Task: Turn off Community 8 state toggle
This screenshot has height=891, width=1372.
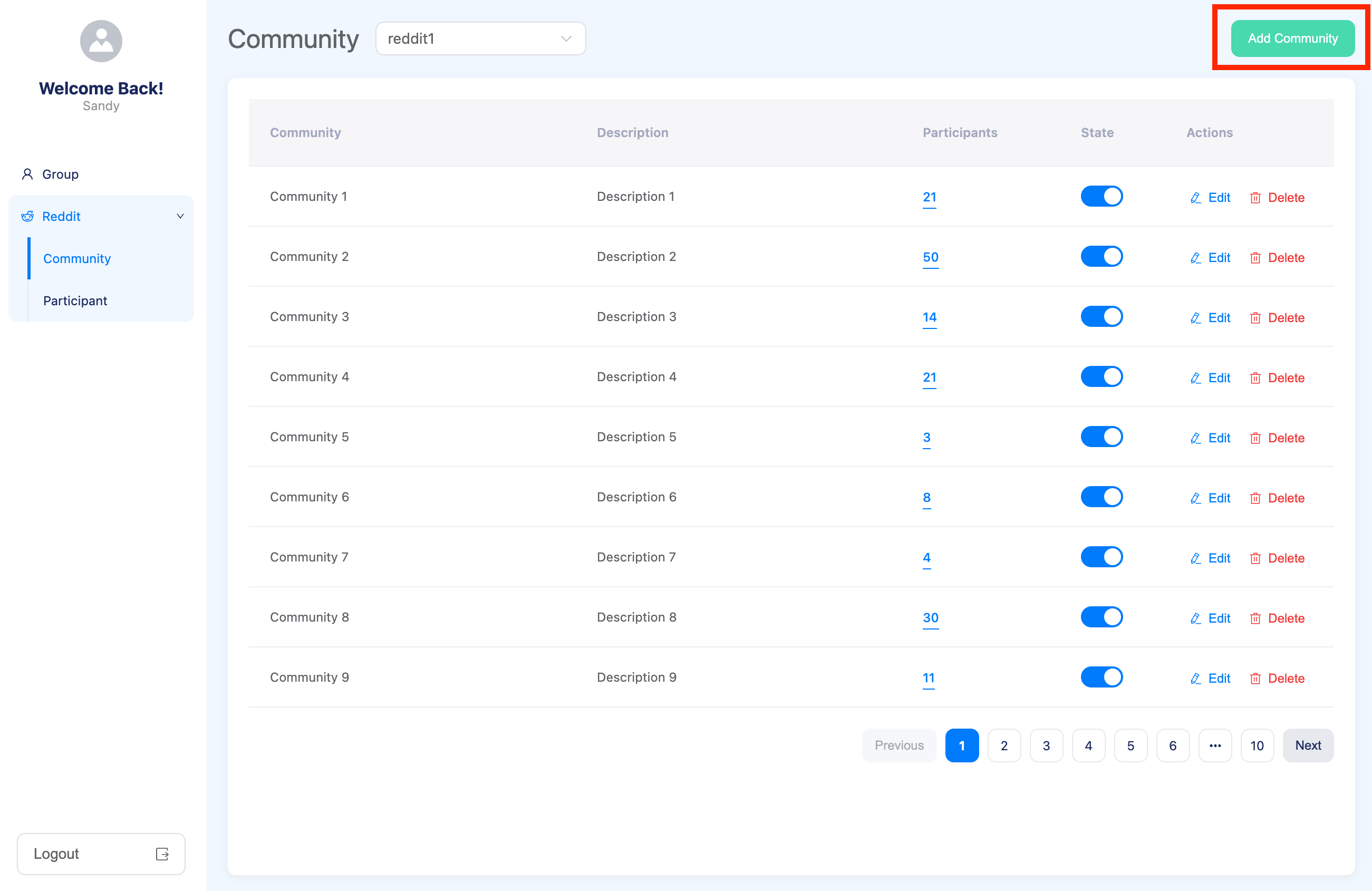Action: point(1101,617)
